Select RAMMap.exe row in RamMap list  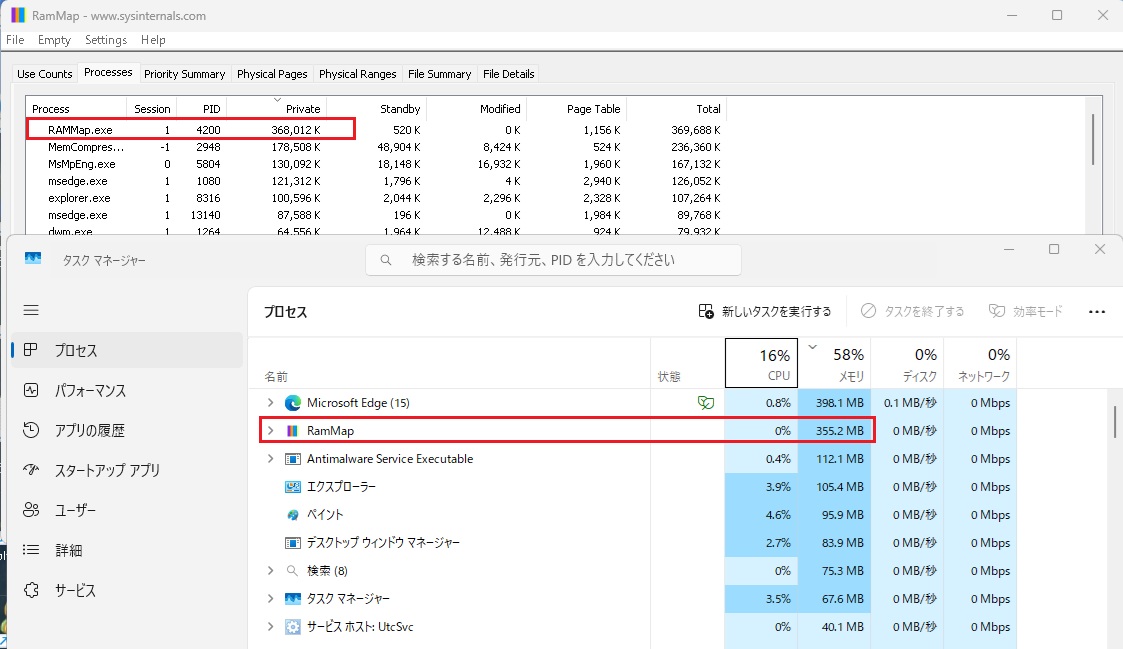click(x=376, y=130)
